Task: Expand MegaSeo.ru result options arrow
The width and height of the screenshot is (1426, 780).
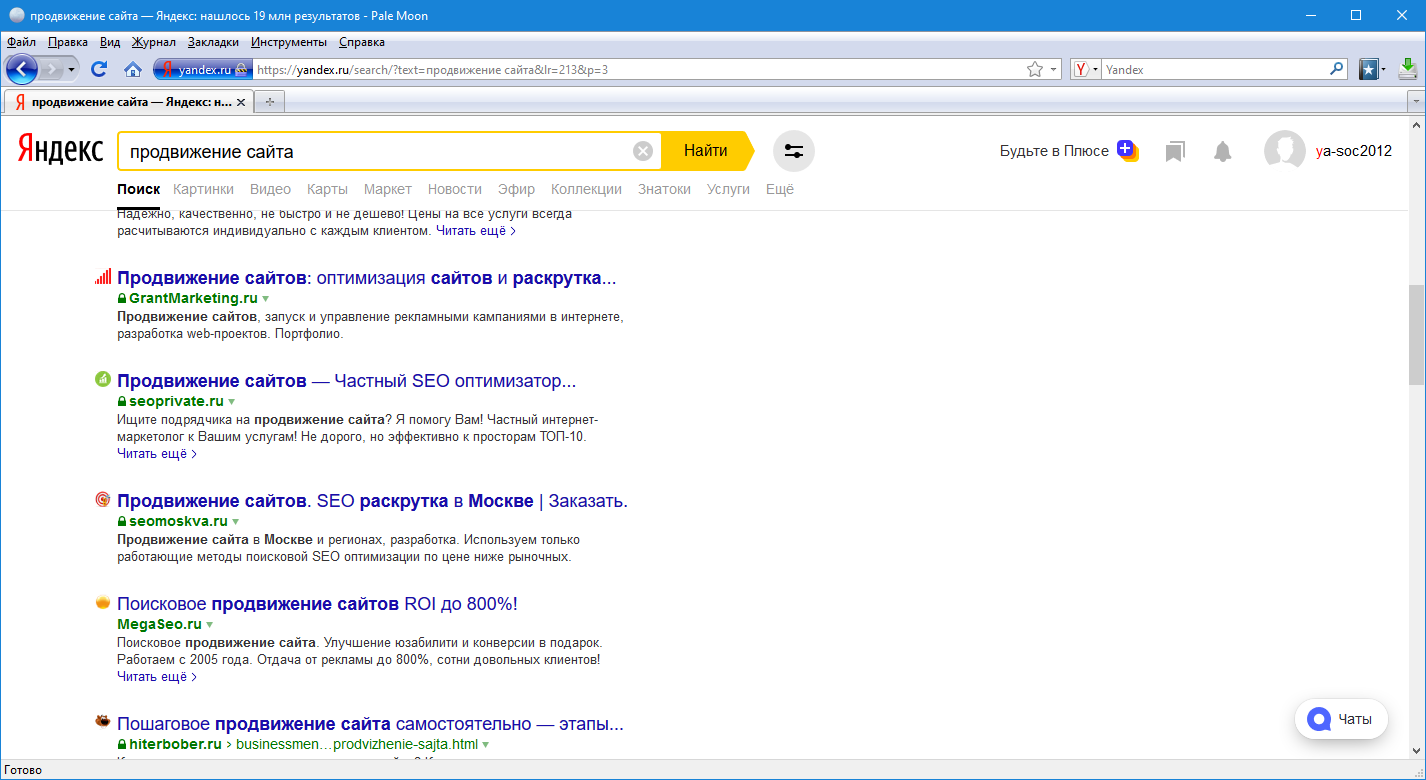Action: tap(210, 625)
